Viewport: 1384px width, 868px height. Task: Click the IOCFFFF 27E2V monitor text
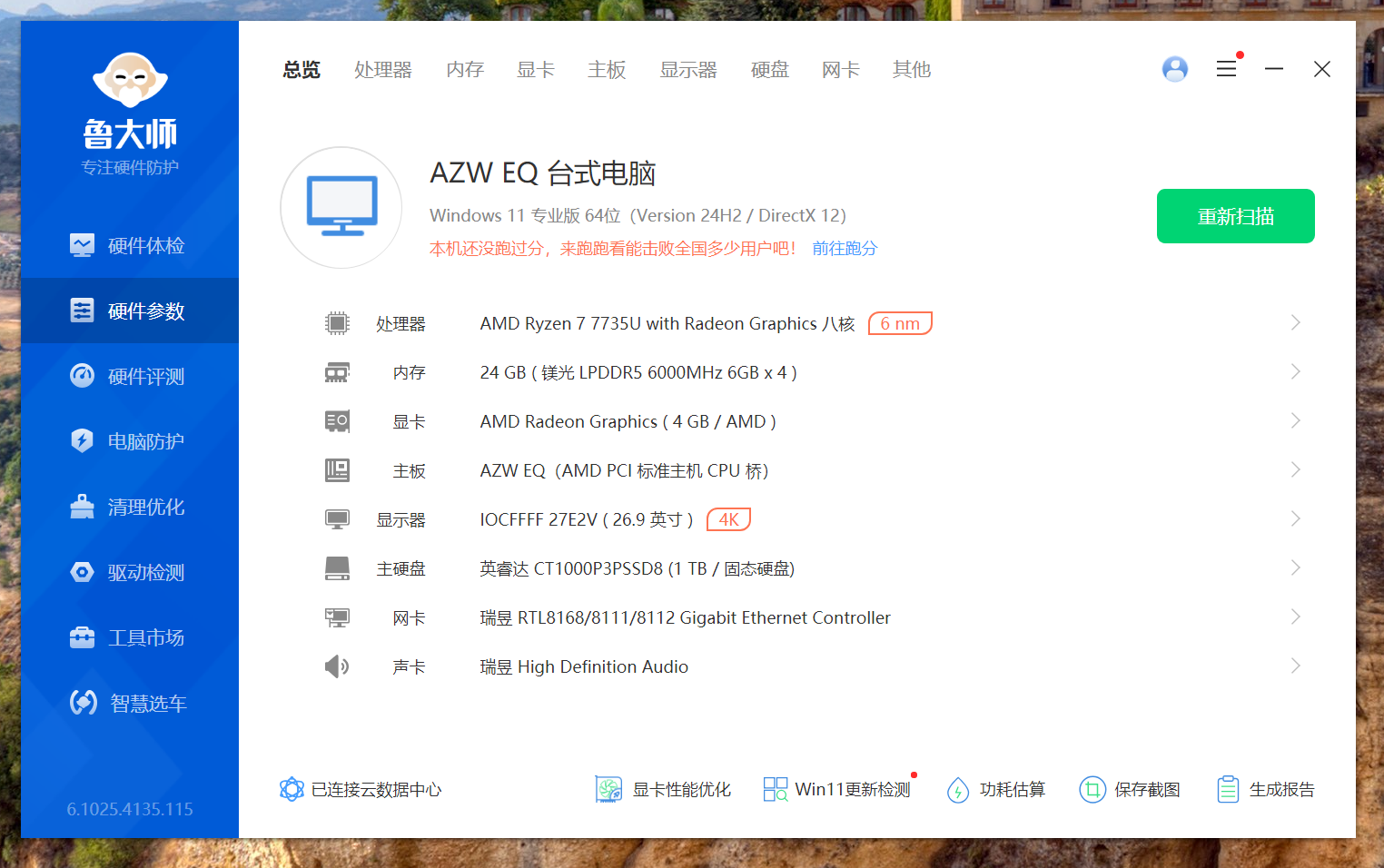(x=587, y=519)
